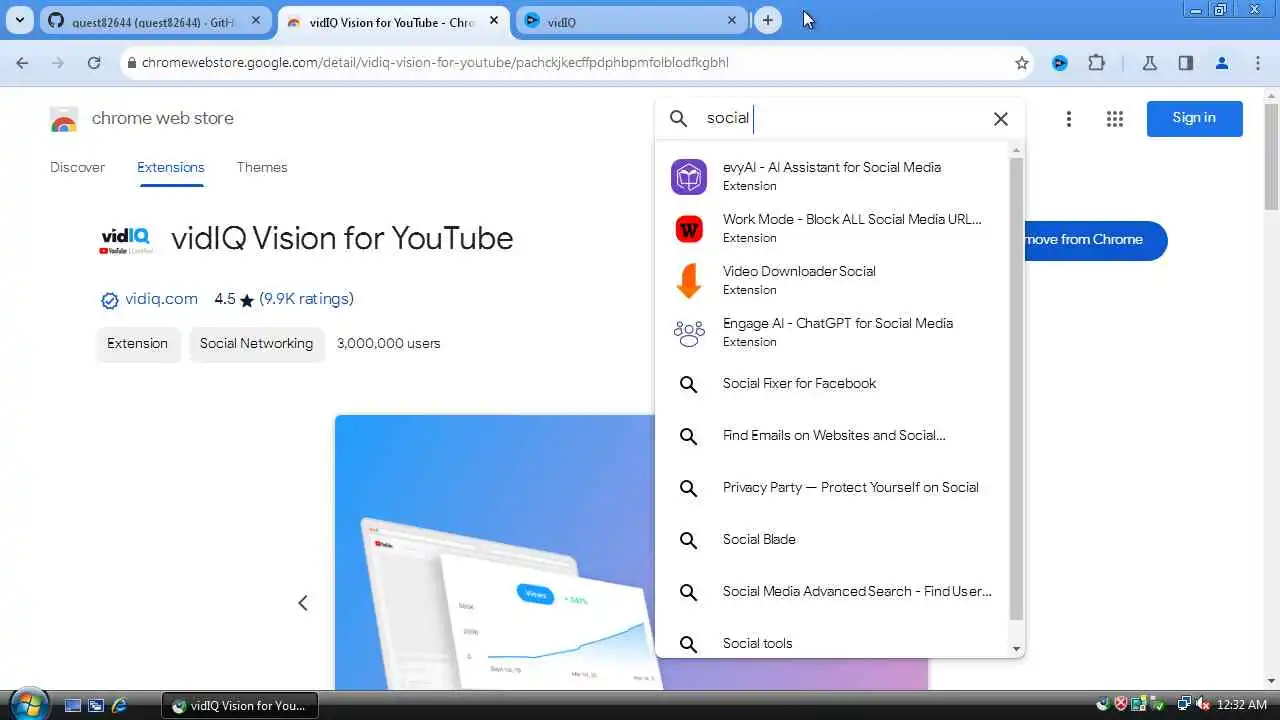1280x720 pixels.
Task: Select the Engage AI ChatGPT for Social Media suggestion
Action: click(x=832, y=332)
